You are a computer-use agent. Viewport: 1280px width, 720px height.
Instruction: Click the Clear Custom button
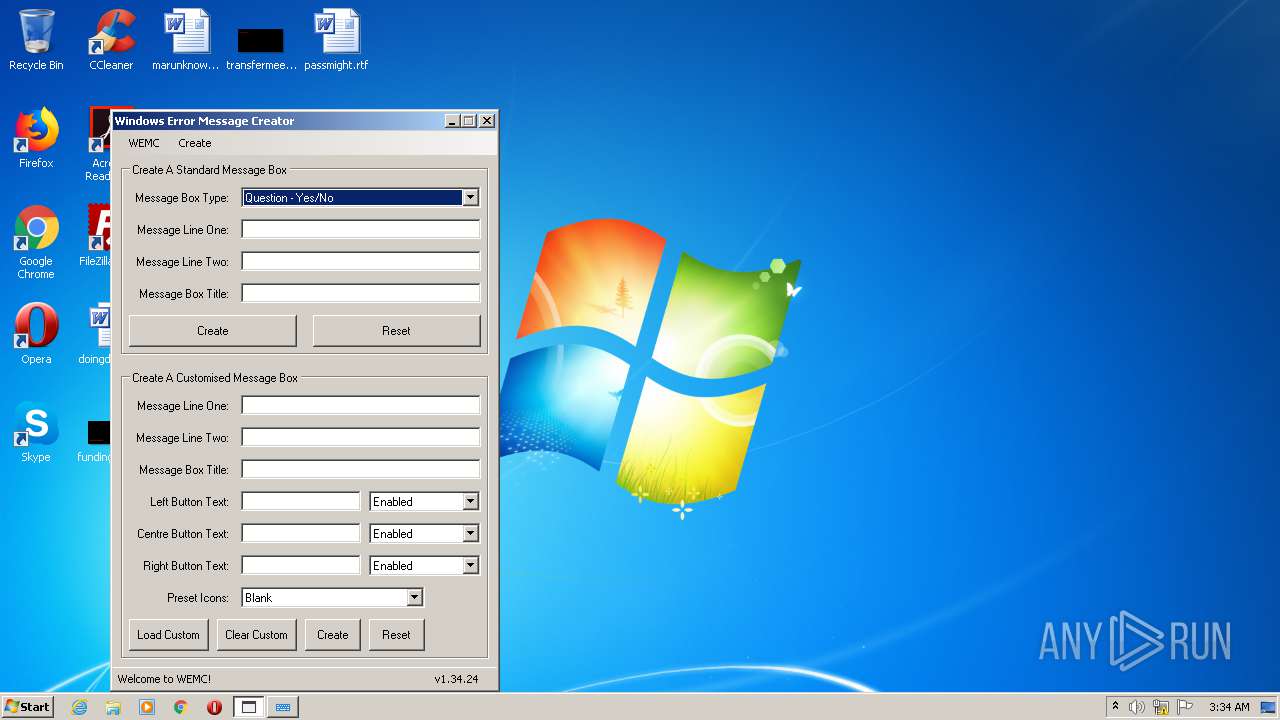point(256,635)
